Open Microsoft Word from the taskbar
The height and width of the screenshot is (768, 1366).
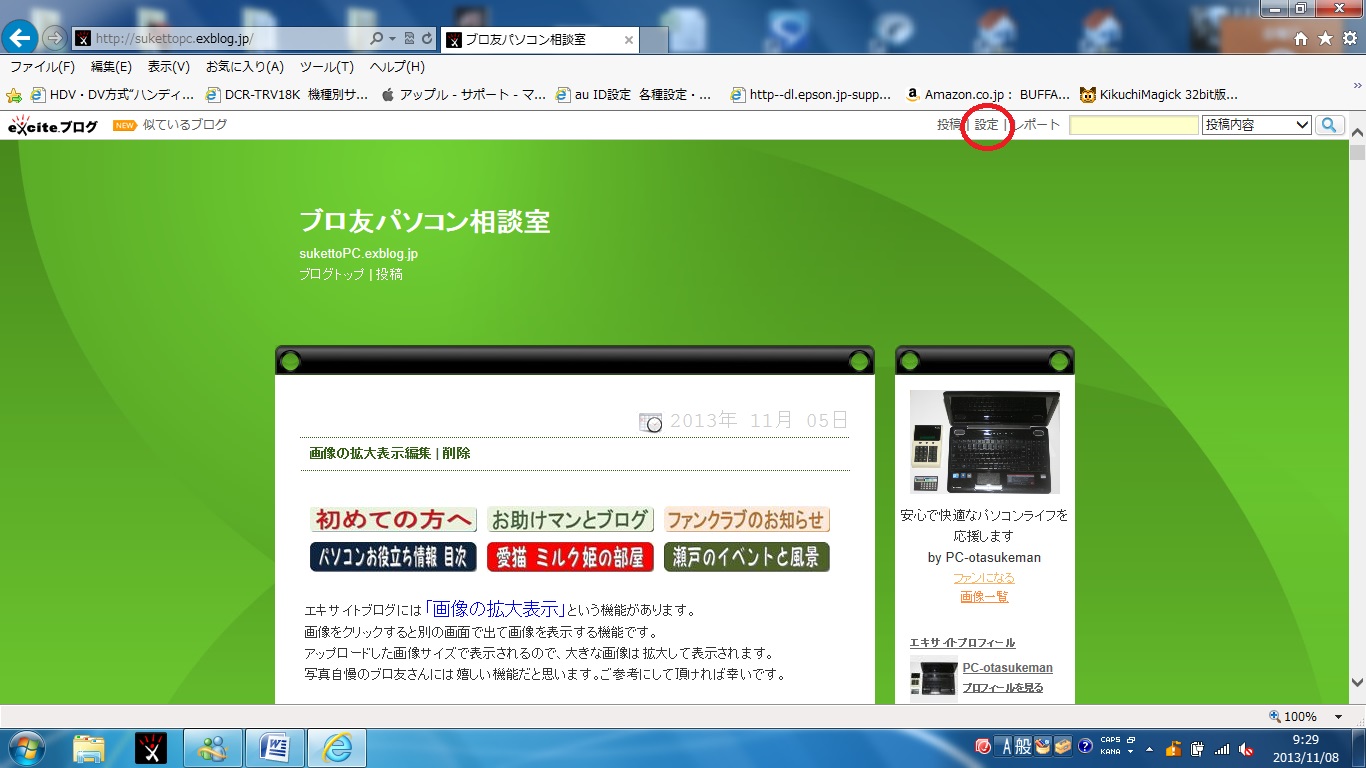274,748
